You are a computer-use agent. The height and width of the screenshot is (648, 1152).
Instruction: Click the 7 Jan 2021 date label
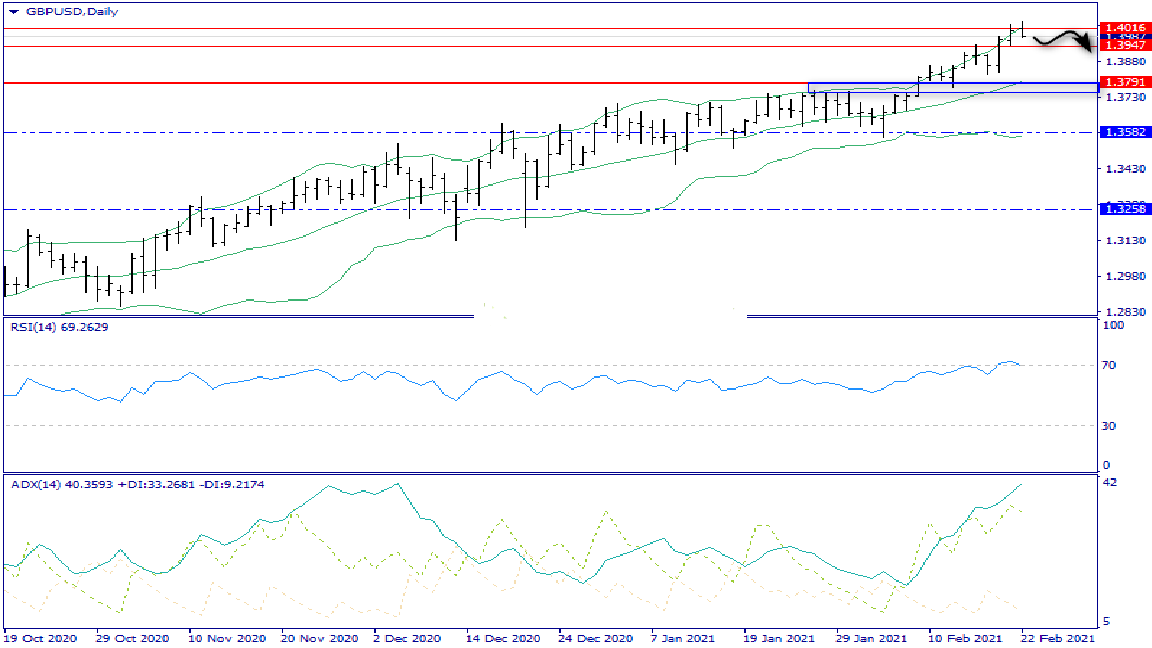(x=682, y=637)
